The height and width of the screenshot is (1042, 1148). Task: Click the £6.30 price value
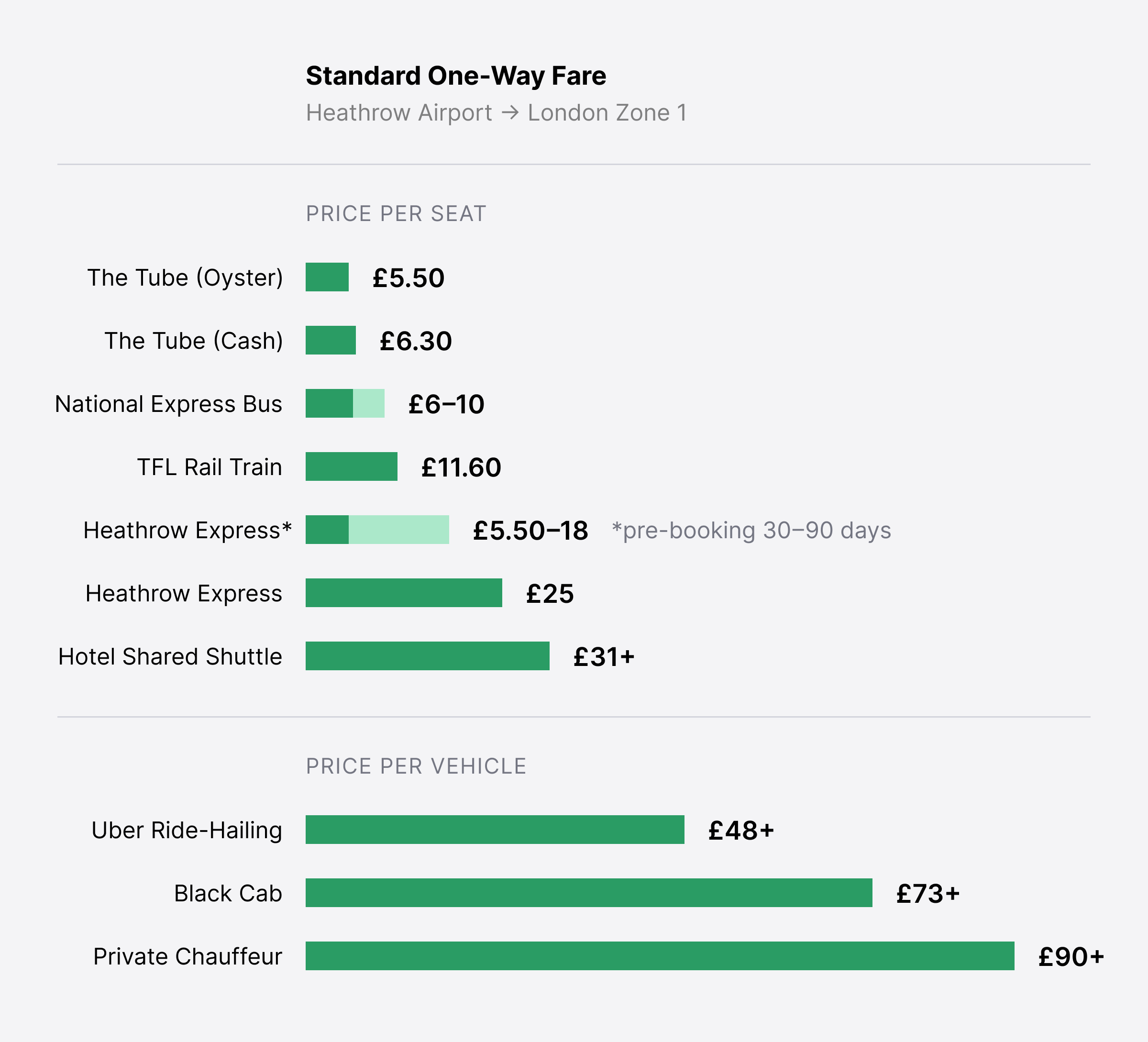coord(416,341)
